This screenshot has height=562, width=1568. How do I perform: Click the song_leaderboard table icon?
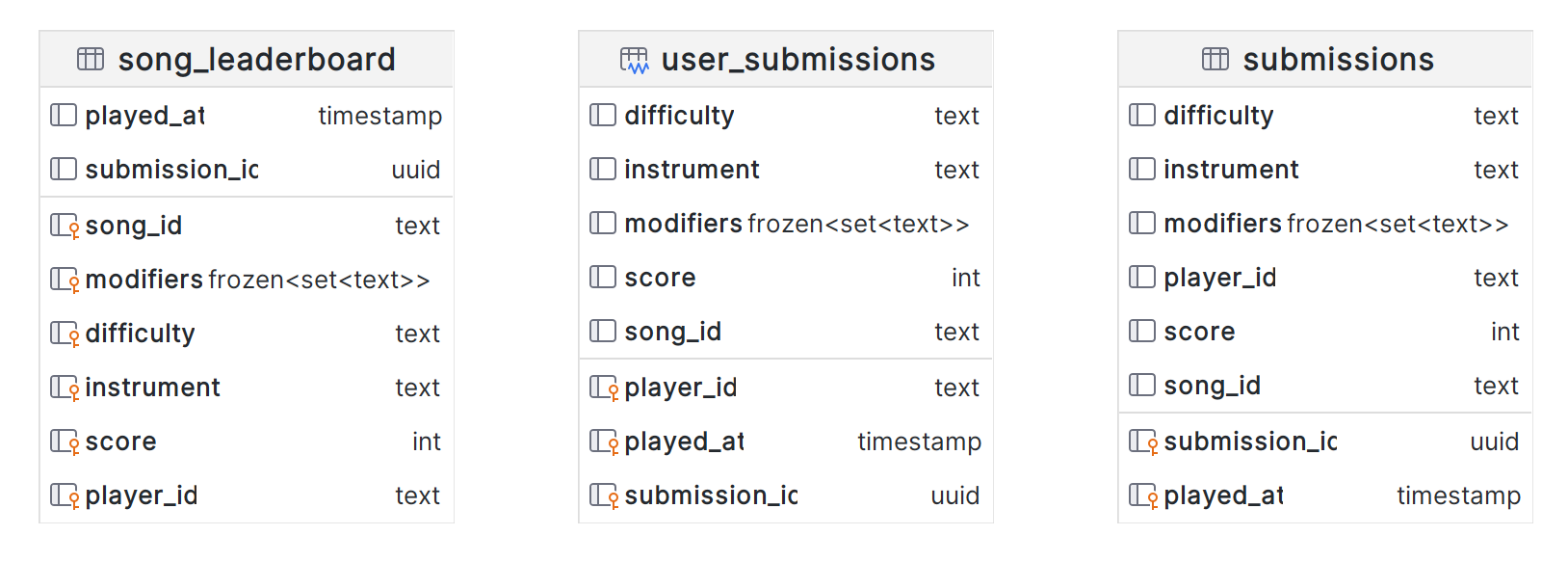pyautogui.click(x=91, y=60)
